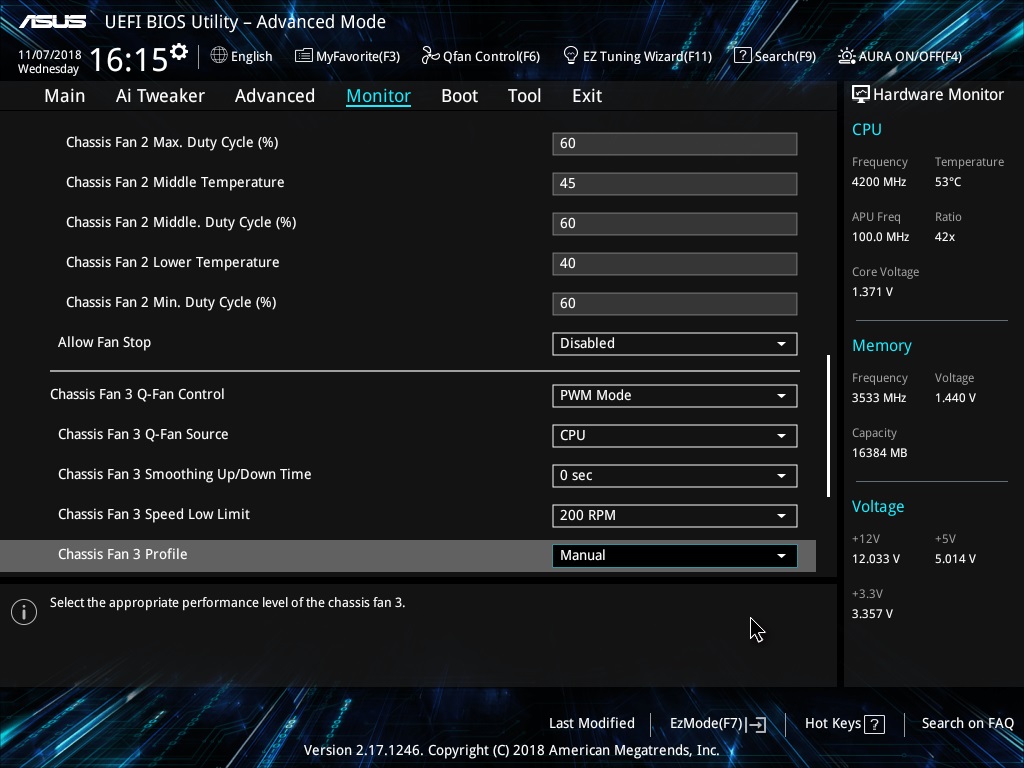Screen dimensions: 1024x768
Task: Open the Tool tab
Action: 524,96
